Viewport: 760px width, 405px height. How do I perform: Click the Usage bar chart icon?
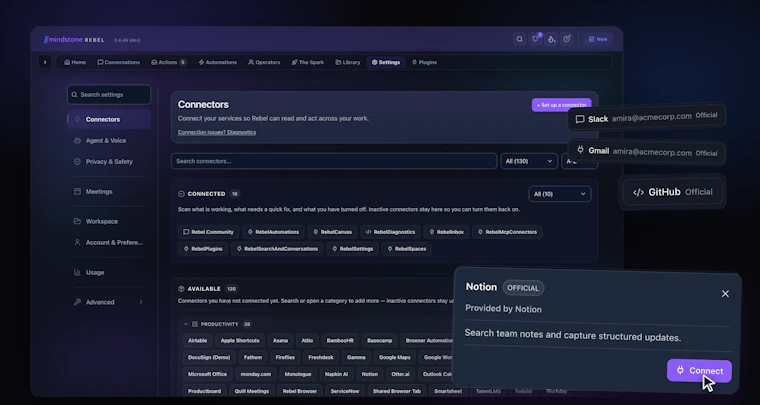pyautogui.click(x=77, y=272)
